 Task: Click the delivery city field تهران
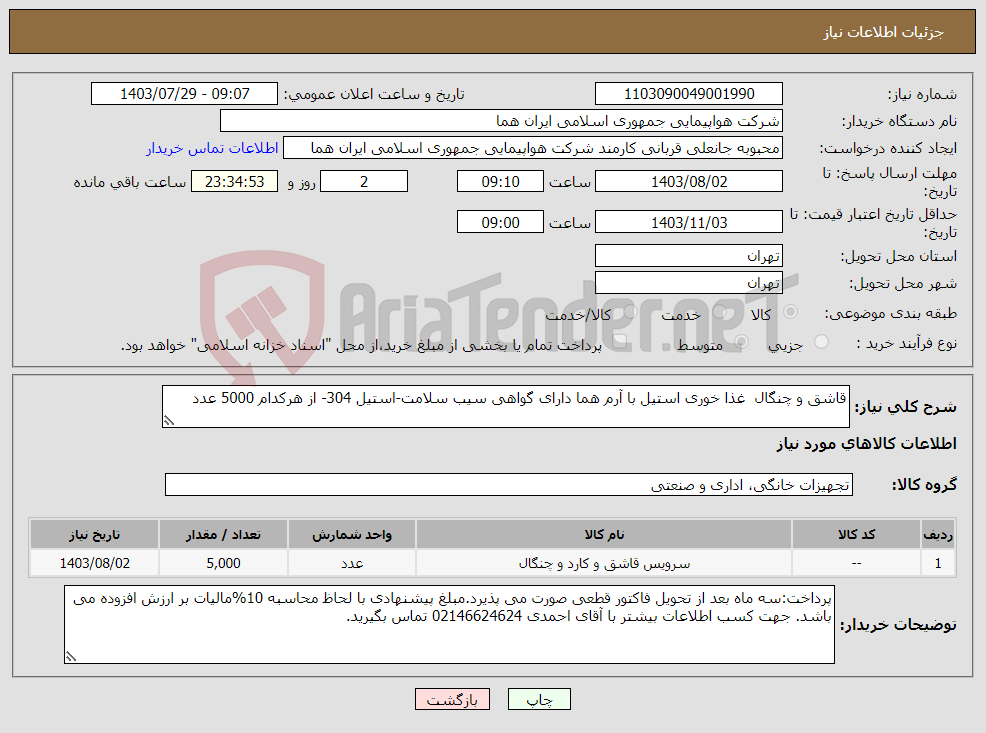tap(689, 283)
